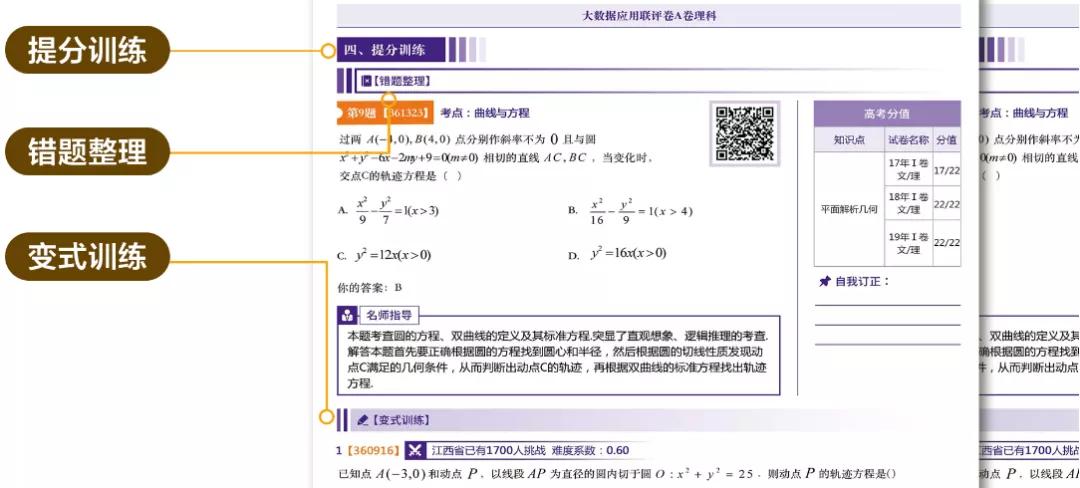The image size is (1080, 488).
Task: Select answer option B x²/16 − y²/9 = 1
Action: [x=630, y=211]
